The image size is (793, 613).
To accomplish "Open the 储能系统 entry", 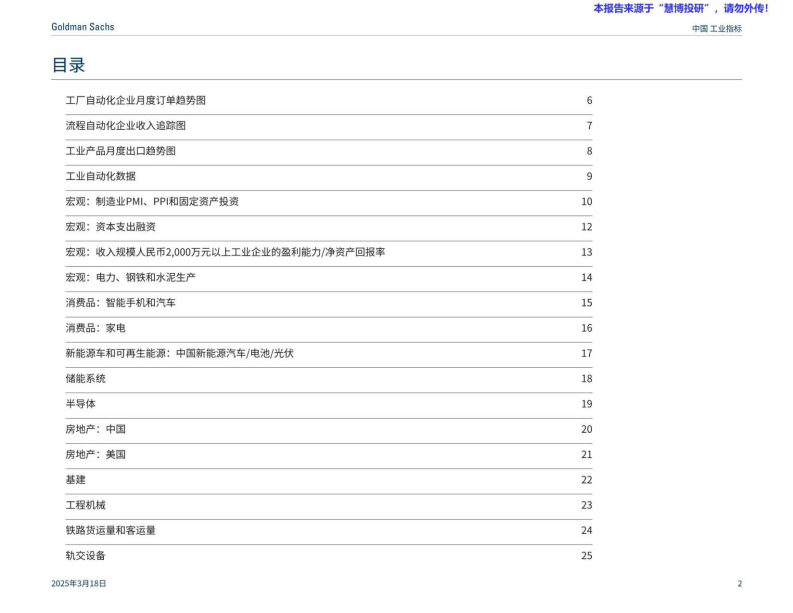I will pyautogui.click(x=85, y=378).
